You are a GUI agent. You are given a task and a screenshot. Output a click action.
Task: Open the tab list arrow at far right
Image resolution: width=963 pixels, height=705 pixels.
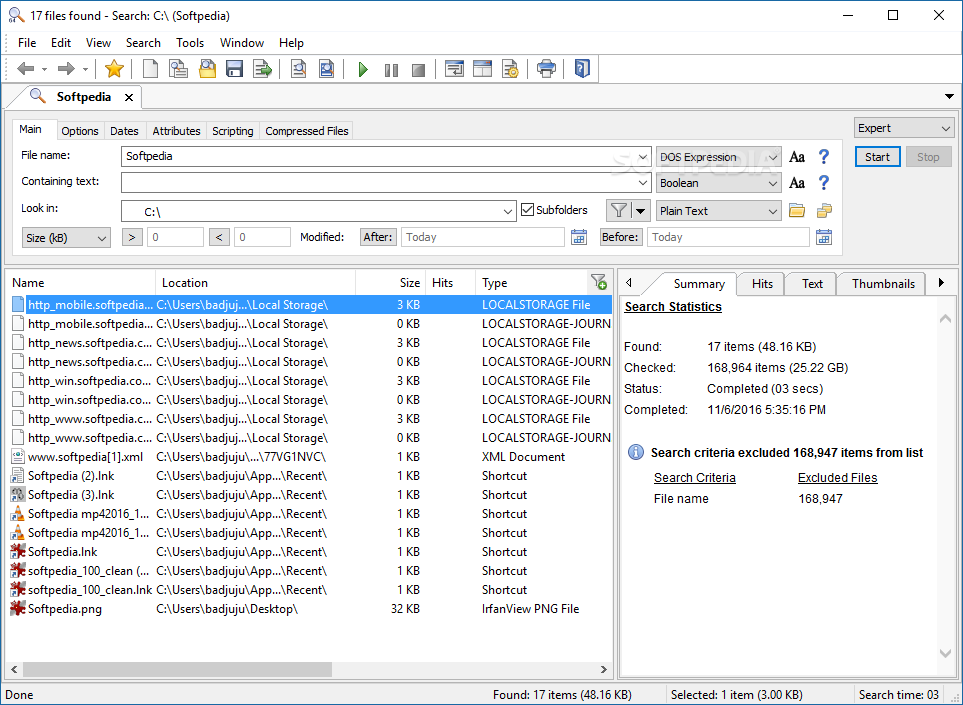[x=949, y=97]
